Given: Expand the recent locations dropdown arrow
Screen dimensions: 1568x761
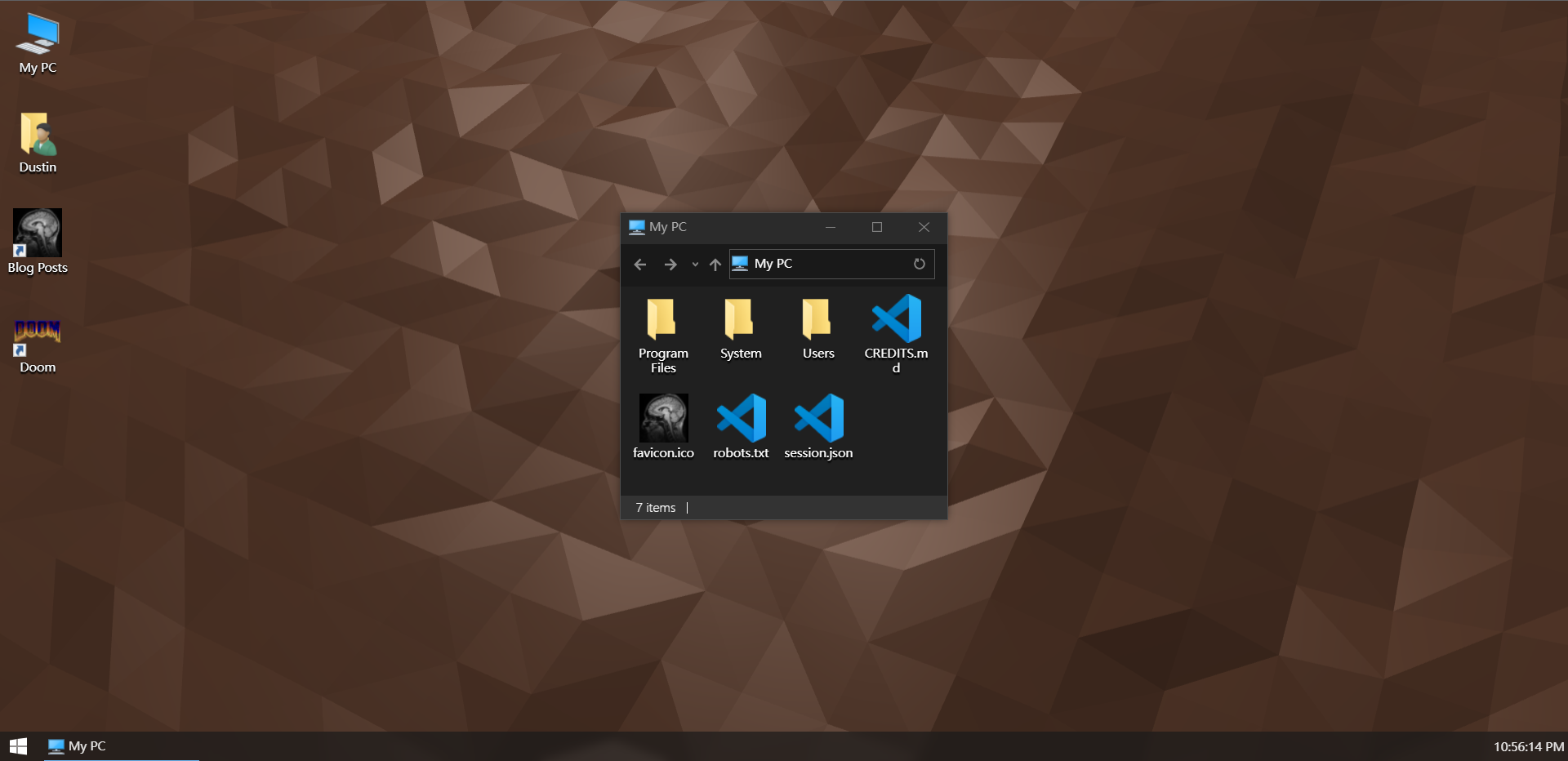Looking at the screenshot, I should coord(695,265).
